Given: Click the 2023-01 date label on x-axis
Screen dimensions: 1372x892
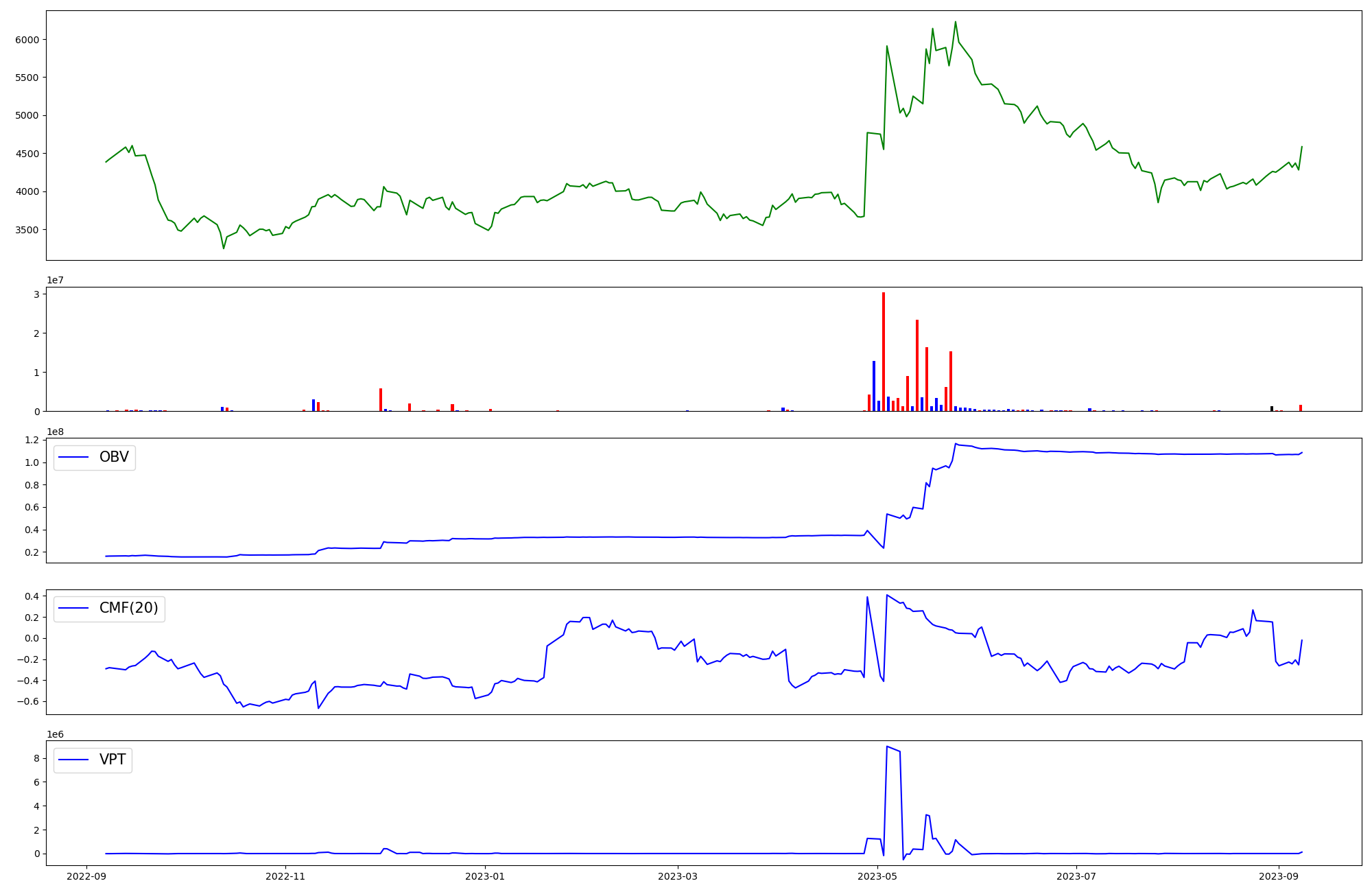Looking at the screenshot, I should click(x=485, y=877).
